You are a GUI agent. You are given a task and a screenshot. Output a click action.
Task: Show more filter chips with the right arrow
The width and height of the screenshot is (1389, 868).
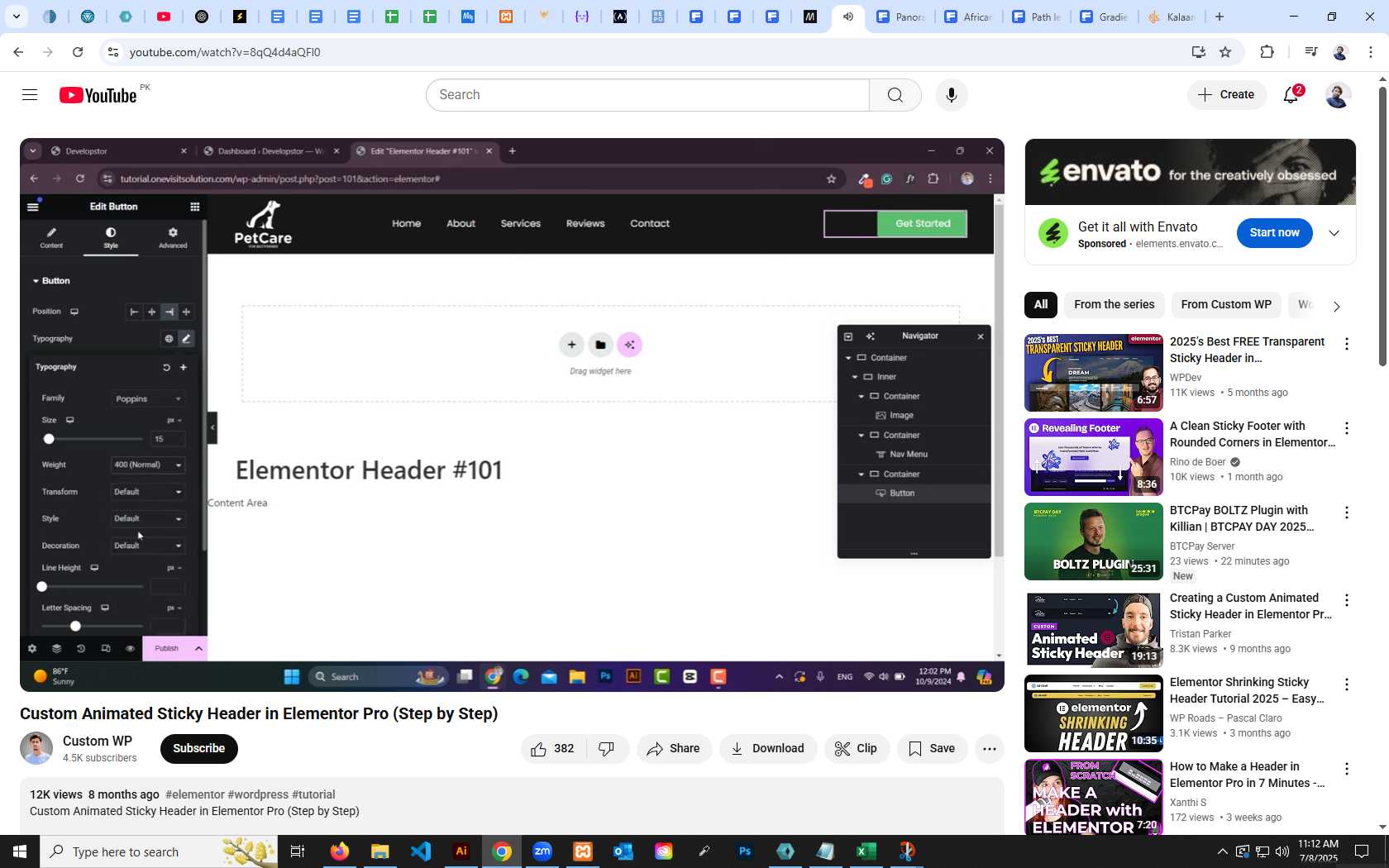coord(1336,306)
